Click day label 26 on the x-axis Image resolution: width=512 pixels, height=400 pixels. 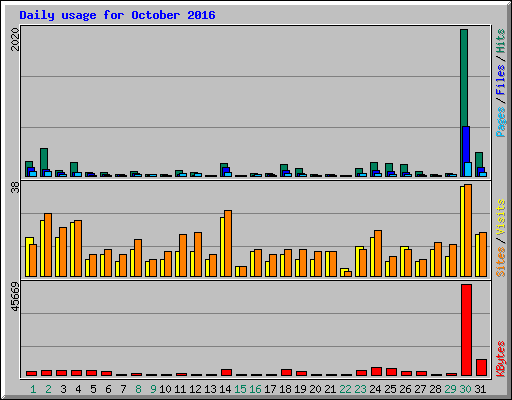tap(405, 389)
